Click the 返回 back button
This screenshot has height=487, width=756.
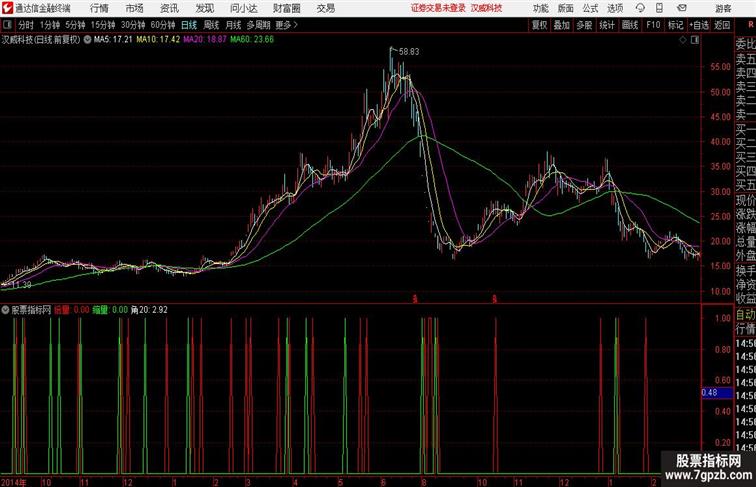[722, 25]
